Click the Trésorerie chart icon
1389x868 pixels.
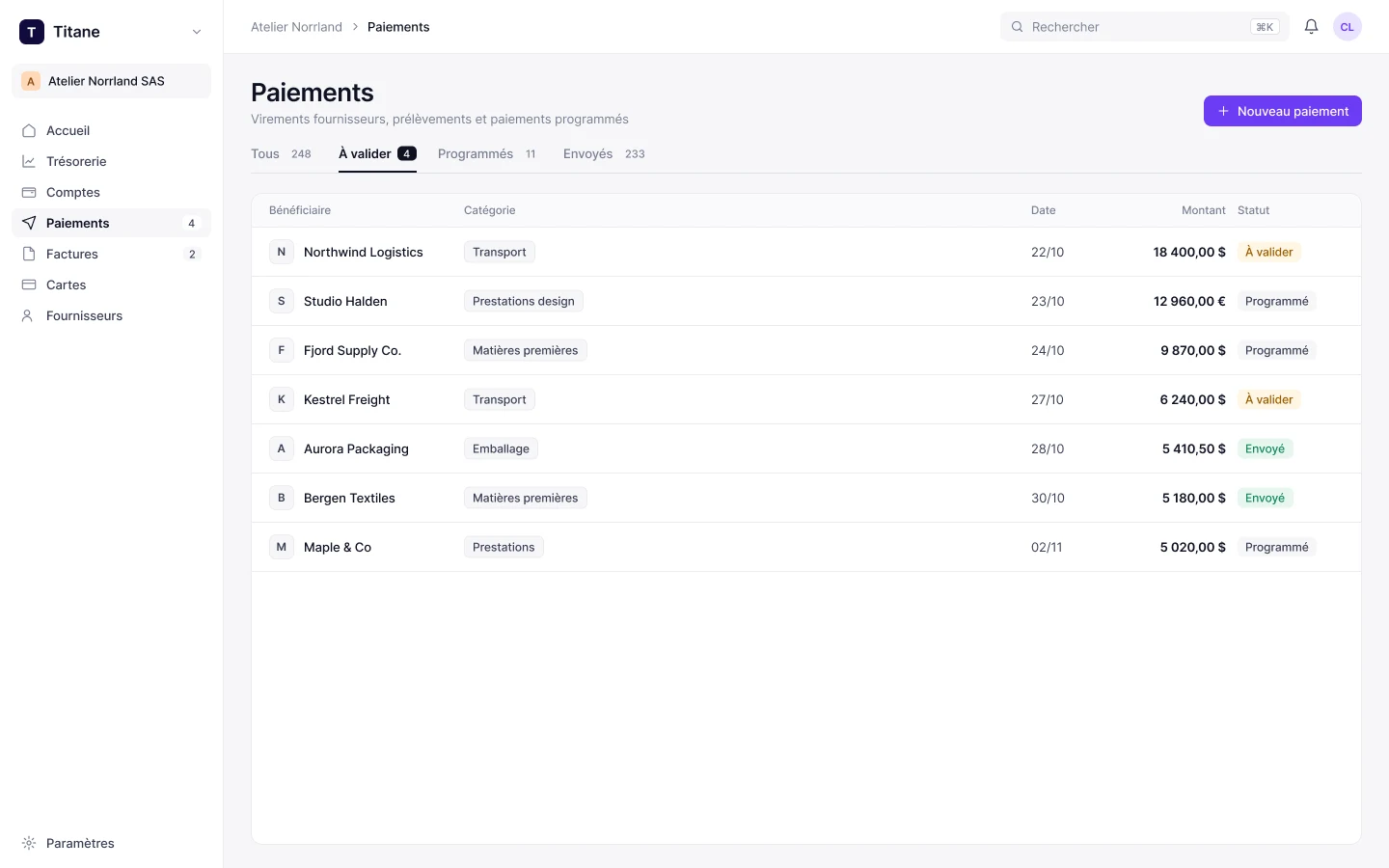coord(29,161)
